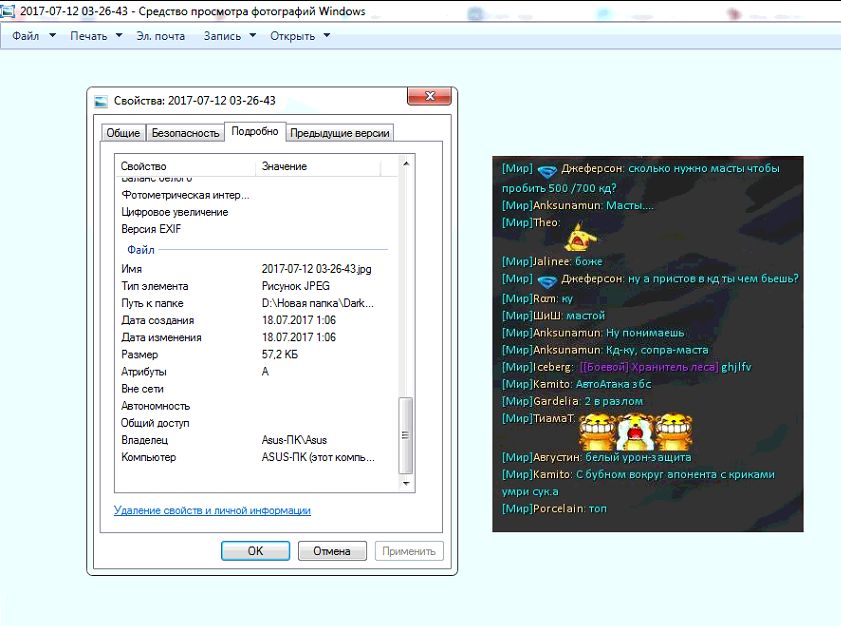The width and height of the screenshot is (841, 626).
Task: Click the scroll down arrow in properties list
Action: tap(406, 483)
